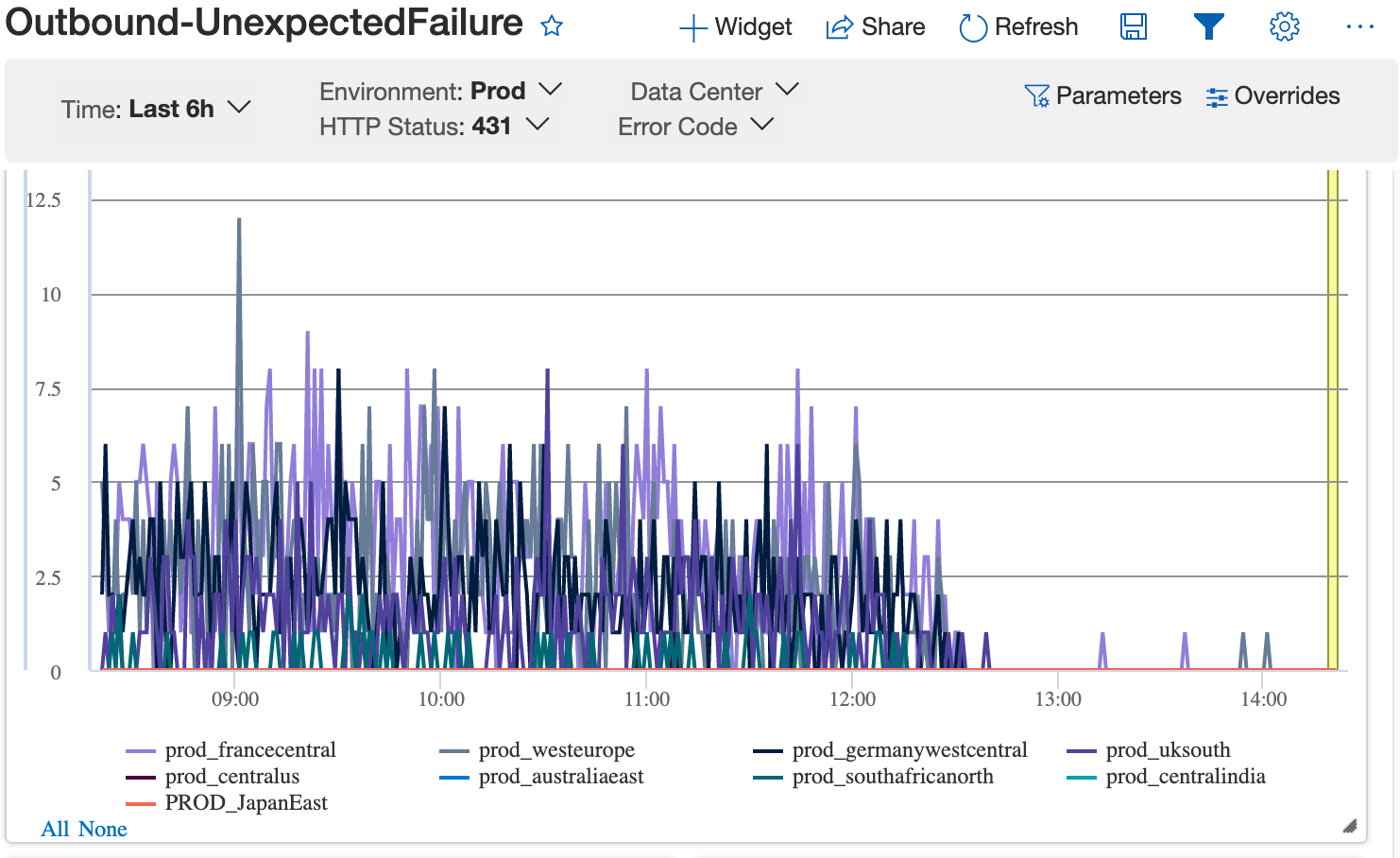Screen dimensions: 1400x858
Task: Open dashboard settings gear
Action: click(1284, 26)
